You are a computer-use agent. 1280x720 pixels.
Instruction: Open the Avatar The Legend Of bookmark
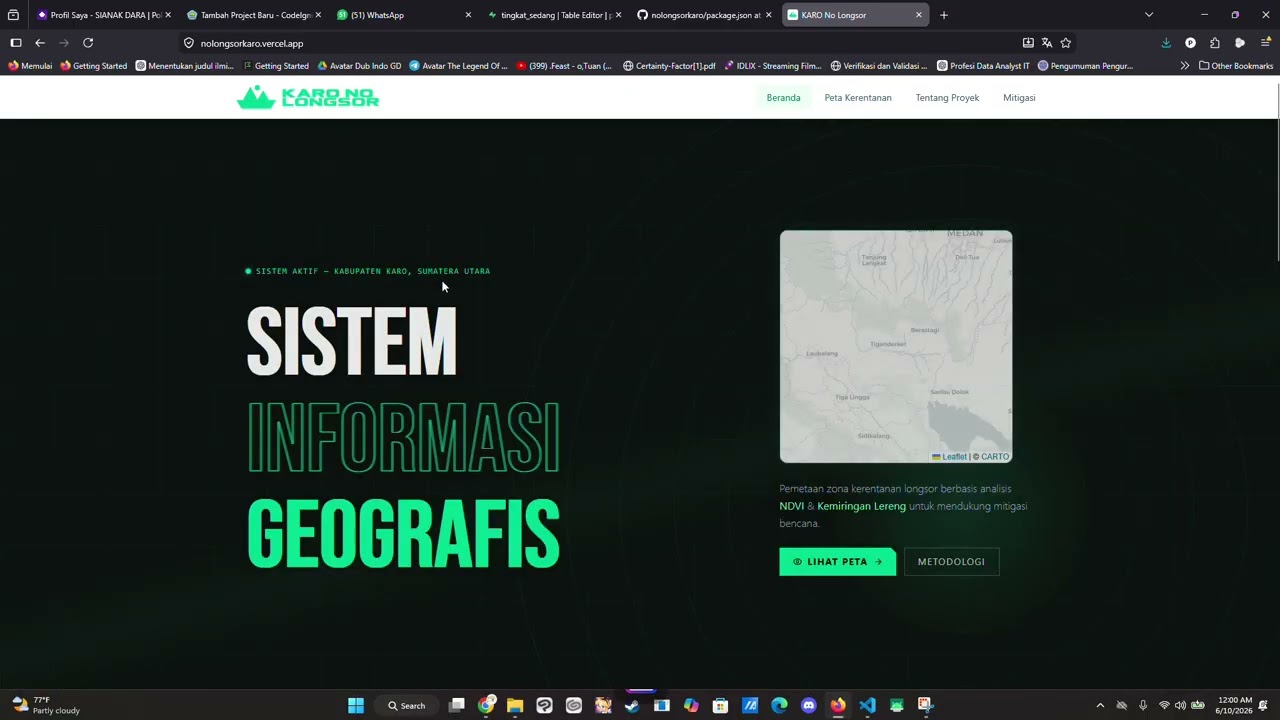[458, 66]
